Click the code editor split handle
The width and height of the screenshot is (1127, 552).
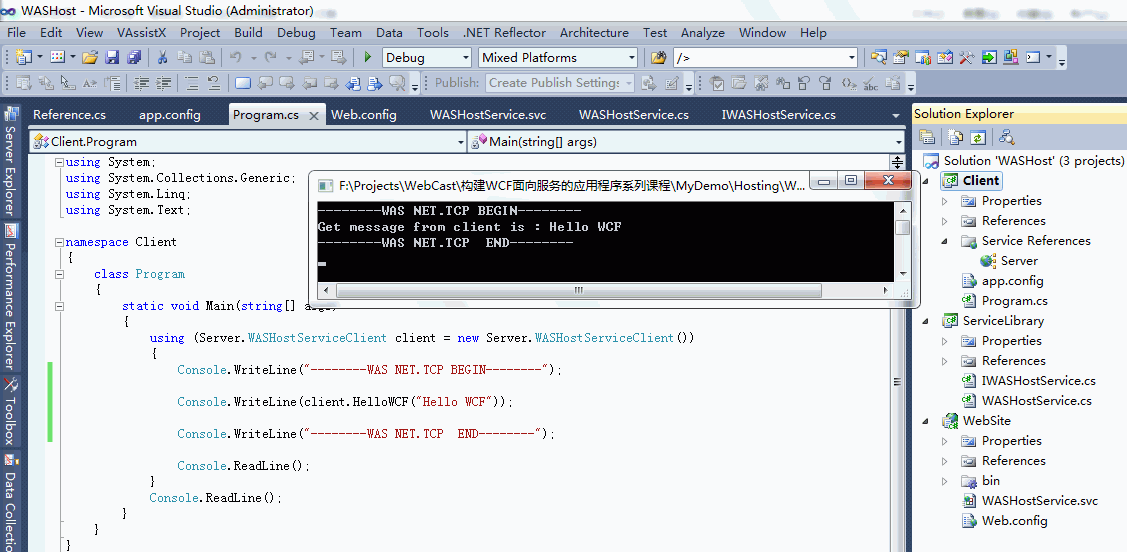(x=897, y=162)
